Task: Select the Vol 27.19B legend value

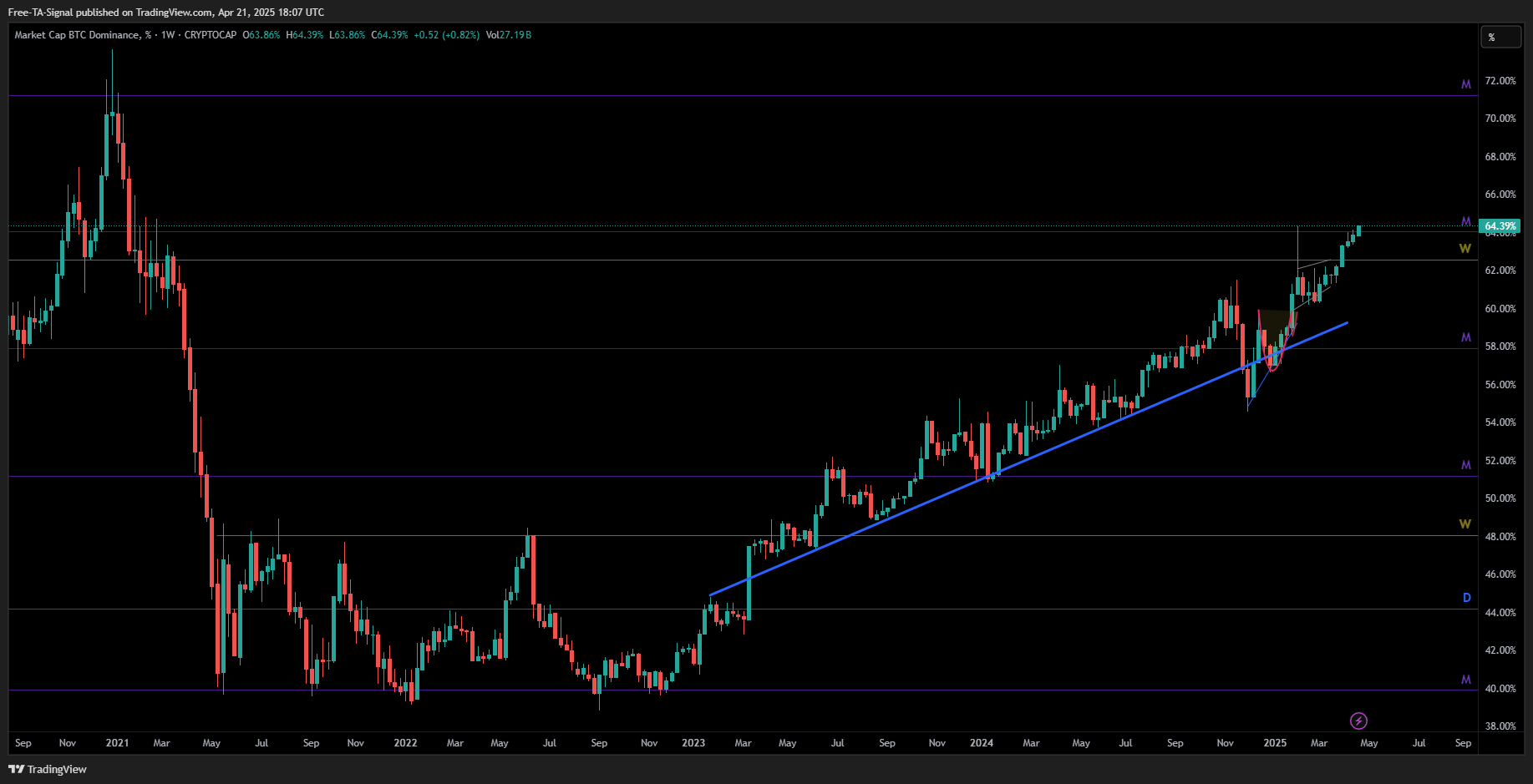Action: click(x=509, y=35)
